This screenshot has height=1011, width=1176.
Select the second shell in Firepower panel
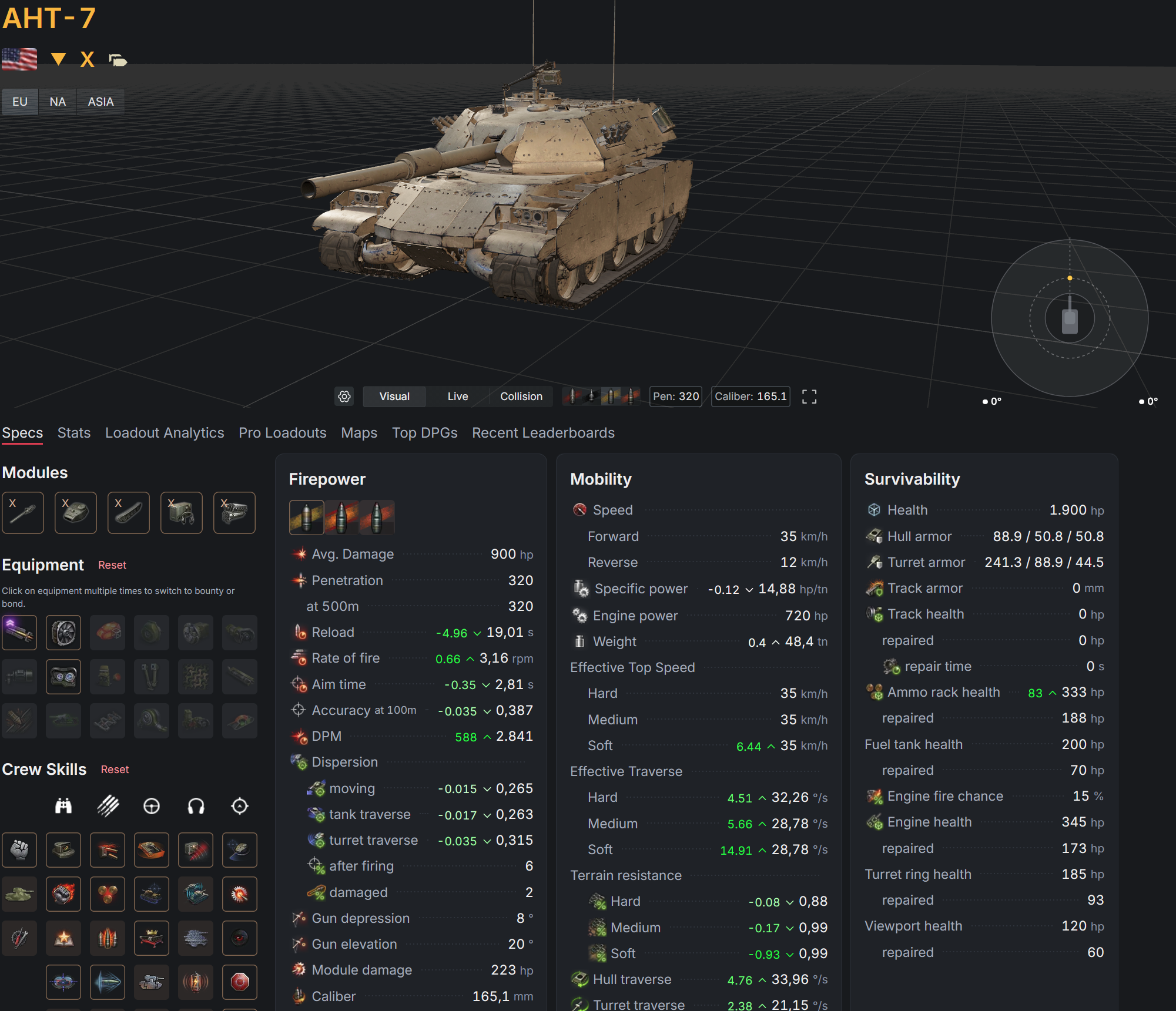341,518
